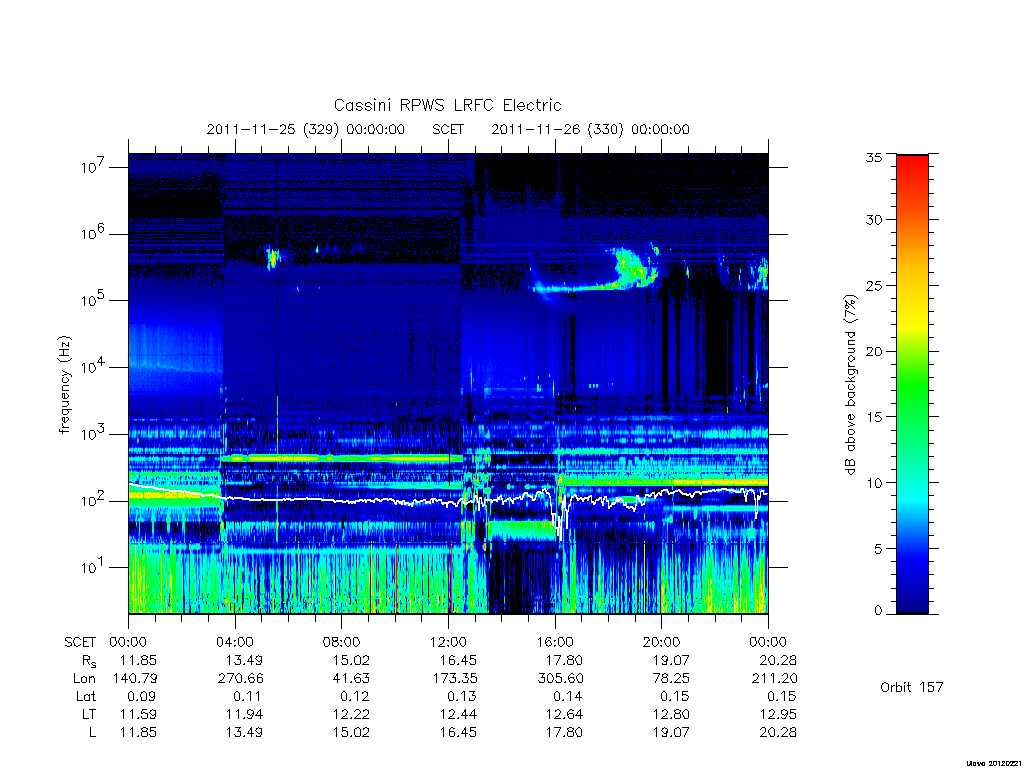
Task: Click the title "Cassini RPWS LRFC Electric"
Action: pyautogui.click(x=447, y=105)
